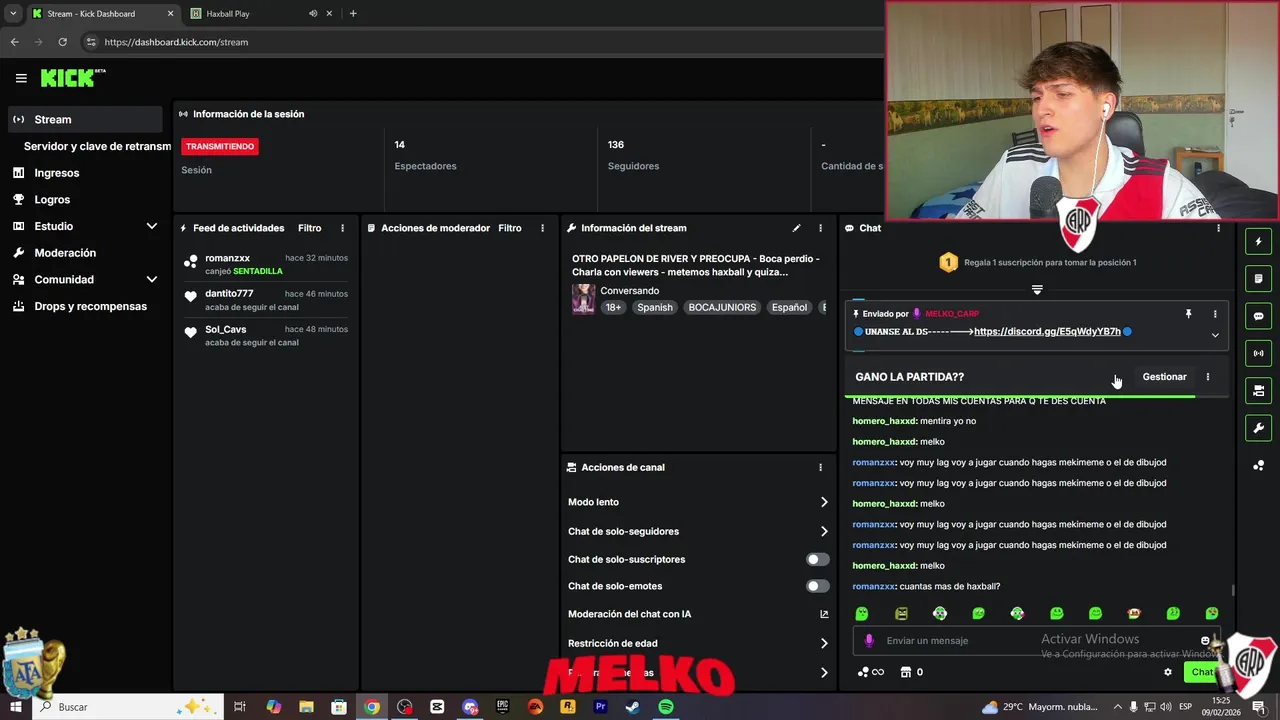1280x720 pixels.
Task: Switch to the Haxball Play browser tab
Action: 260,14
